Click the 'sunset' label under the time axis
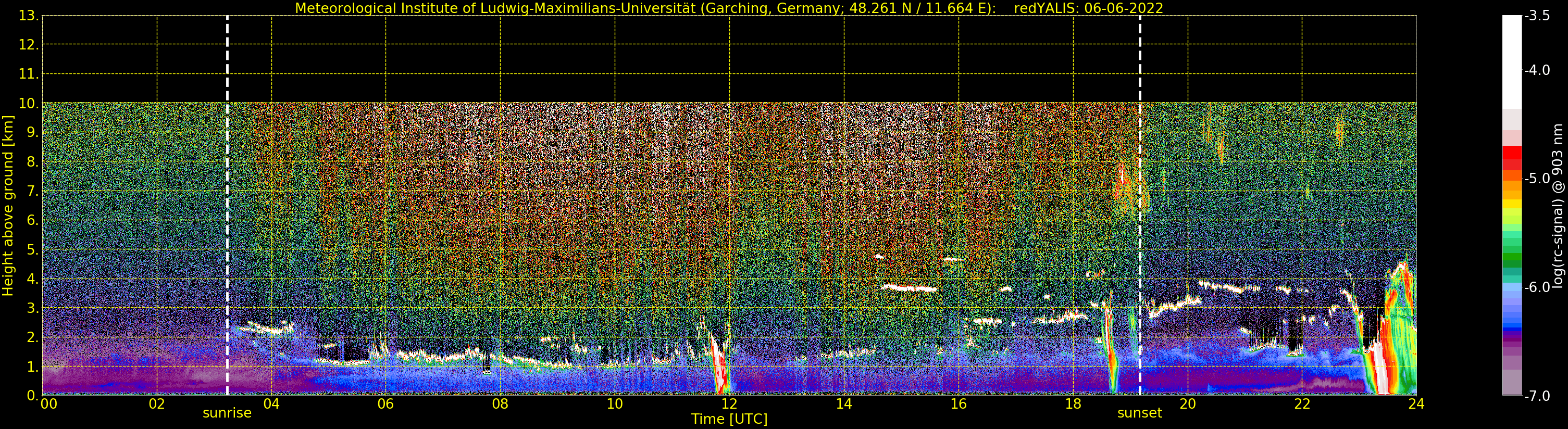 pyautogui.click(x=1139, y=413)
